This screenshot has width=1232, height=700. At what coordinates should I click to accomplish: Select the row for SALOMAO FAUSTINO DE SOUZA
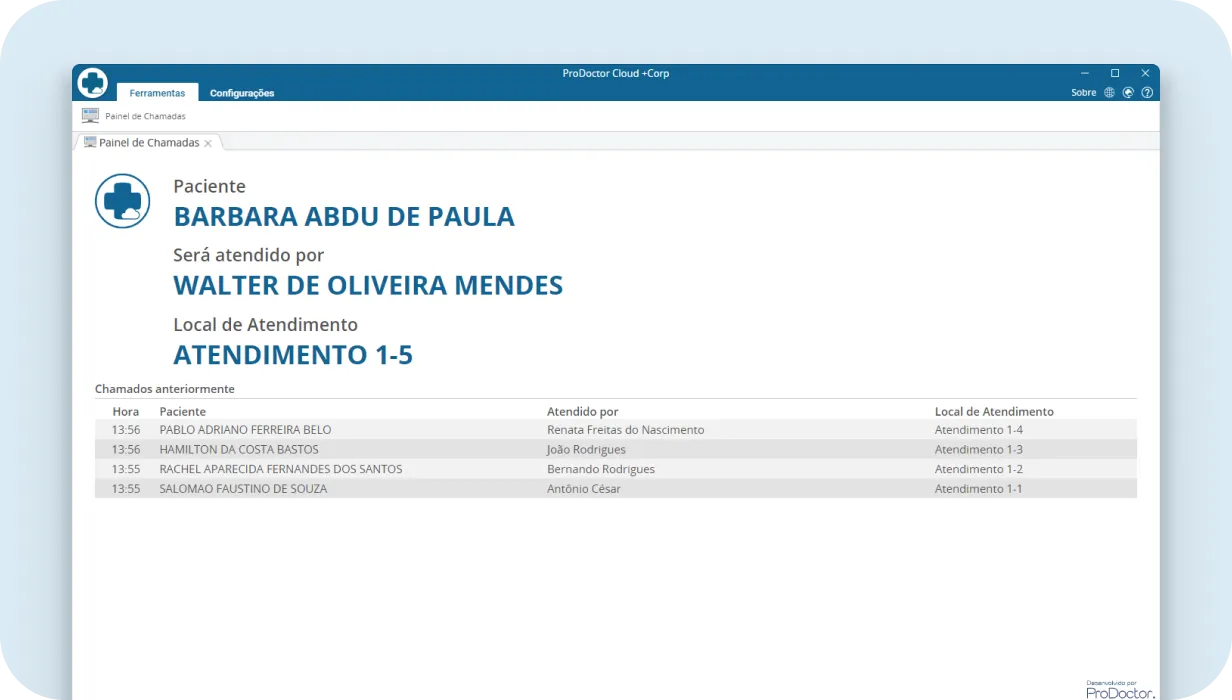click(x=243, y=488)
